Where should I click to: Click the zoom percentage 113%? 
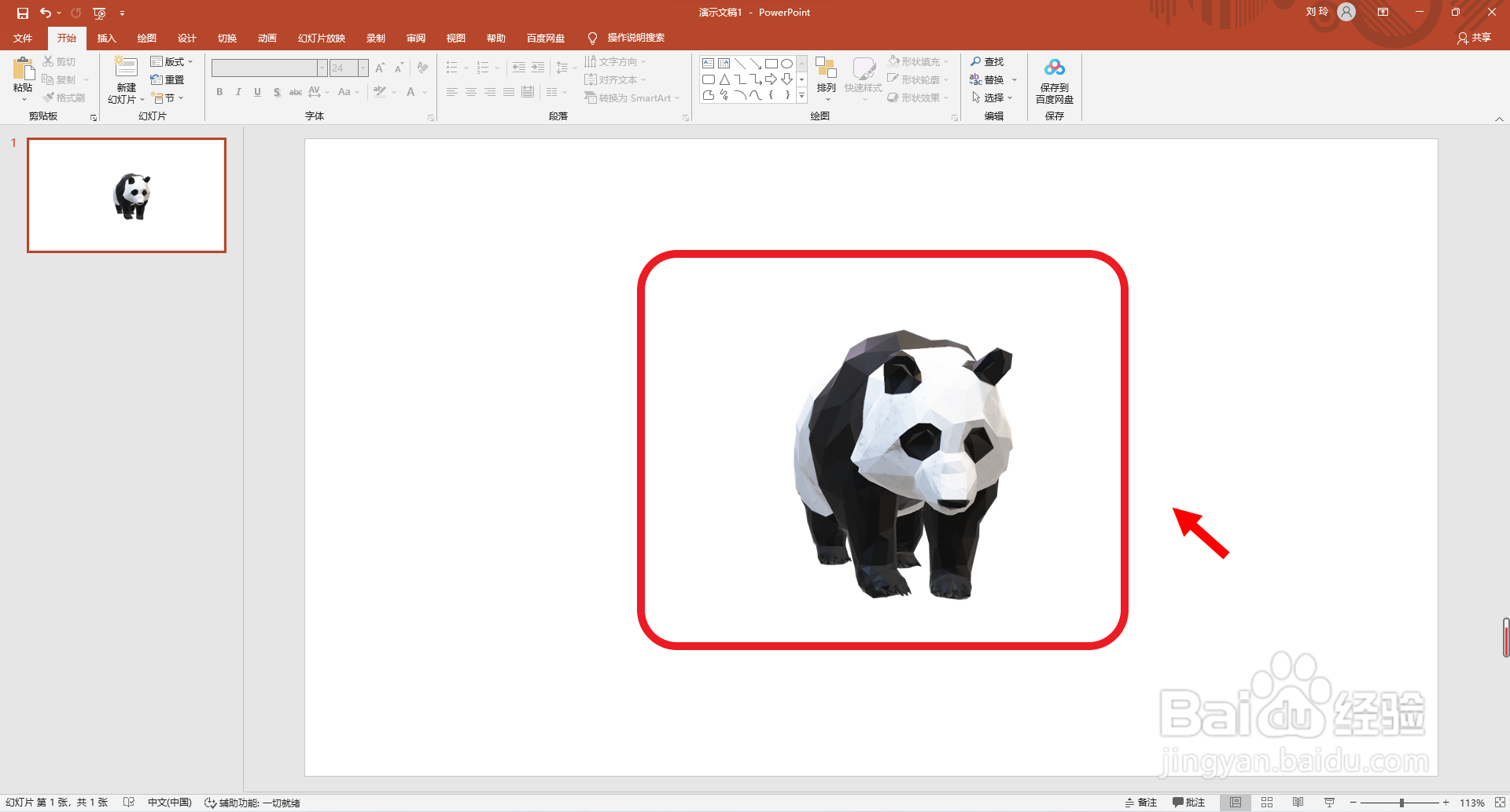click(1472, 803)
